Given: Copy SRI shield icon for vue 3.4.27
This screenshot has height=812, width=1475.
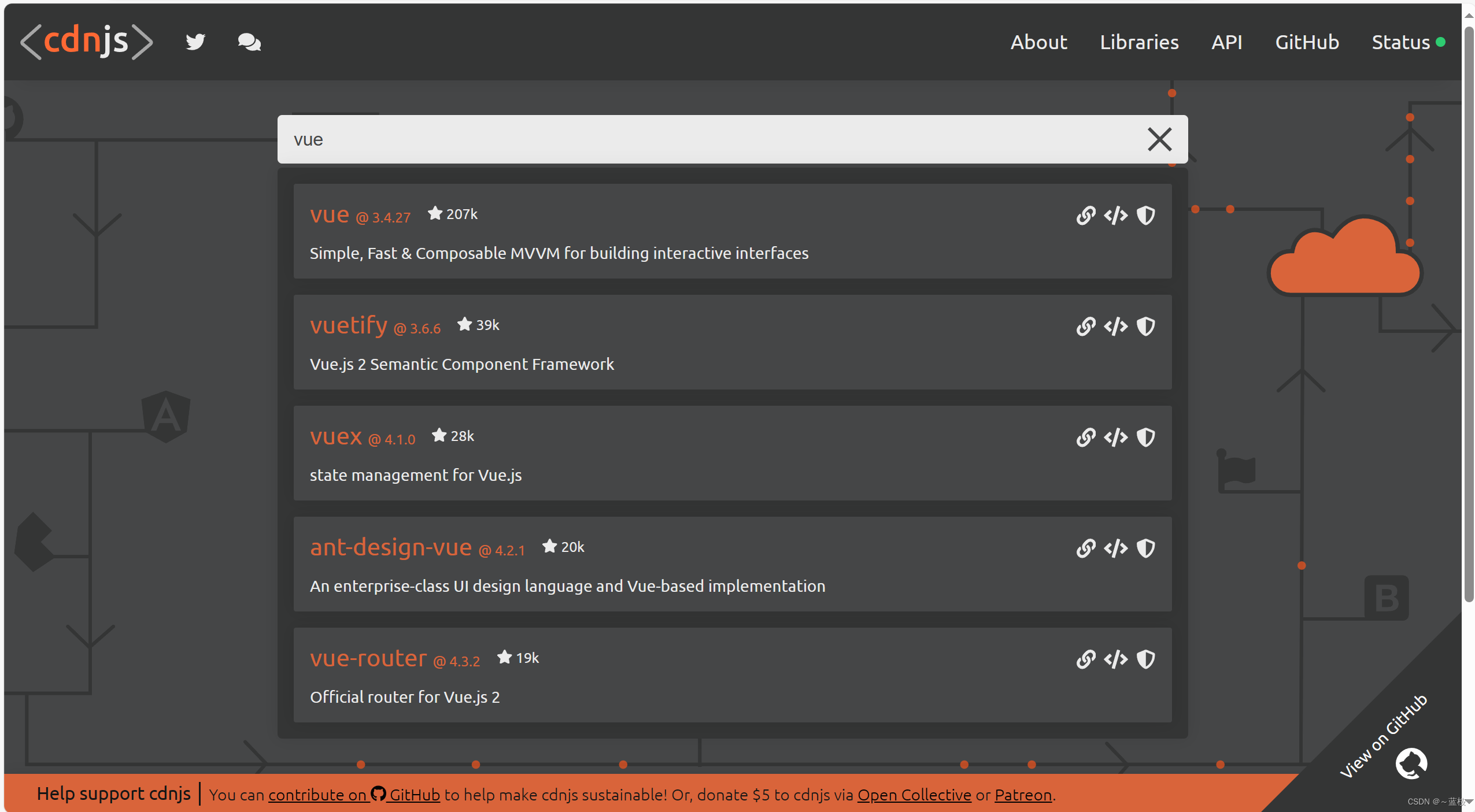Looking at the screenshot, I should tap(1145, 215).
